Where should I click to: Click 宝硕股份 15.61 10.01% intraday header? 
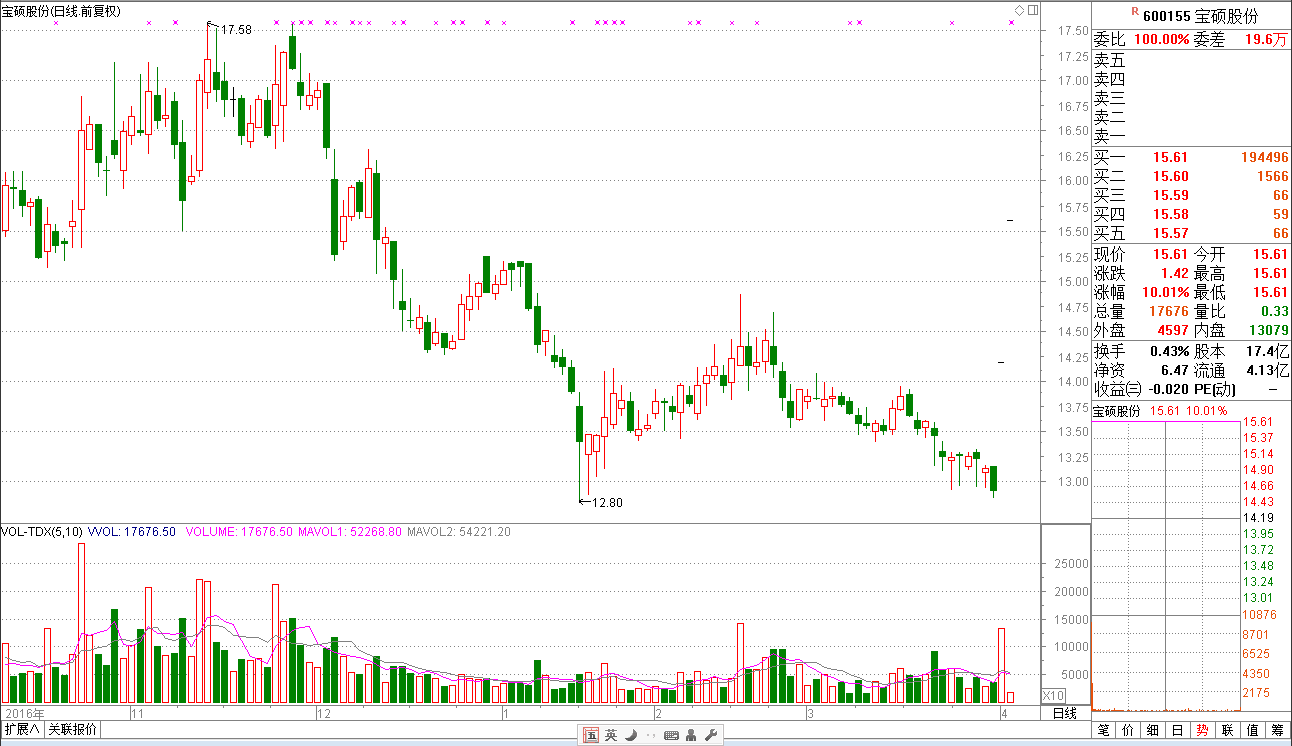[1159, 411]
